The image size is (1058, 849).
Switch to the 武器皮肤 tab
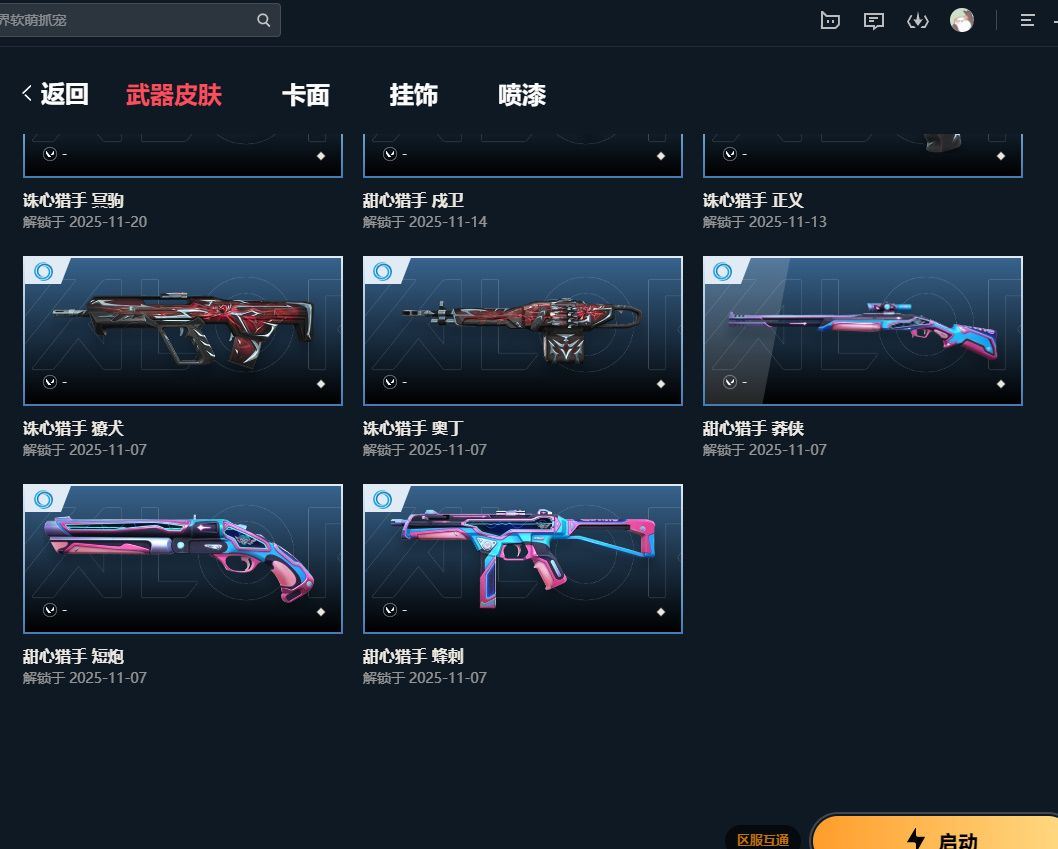pos(174,94)
